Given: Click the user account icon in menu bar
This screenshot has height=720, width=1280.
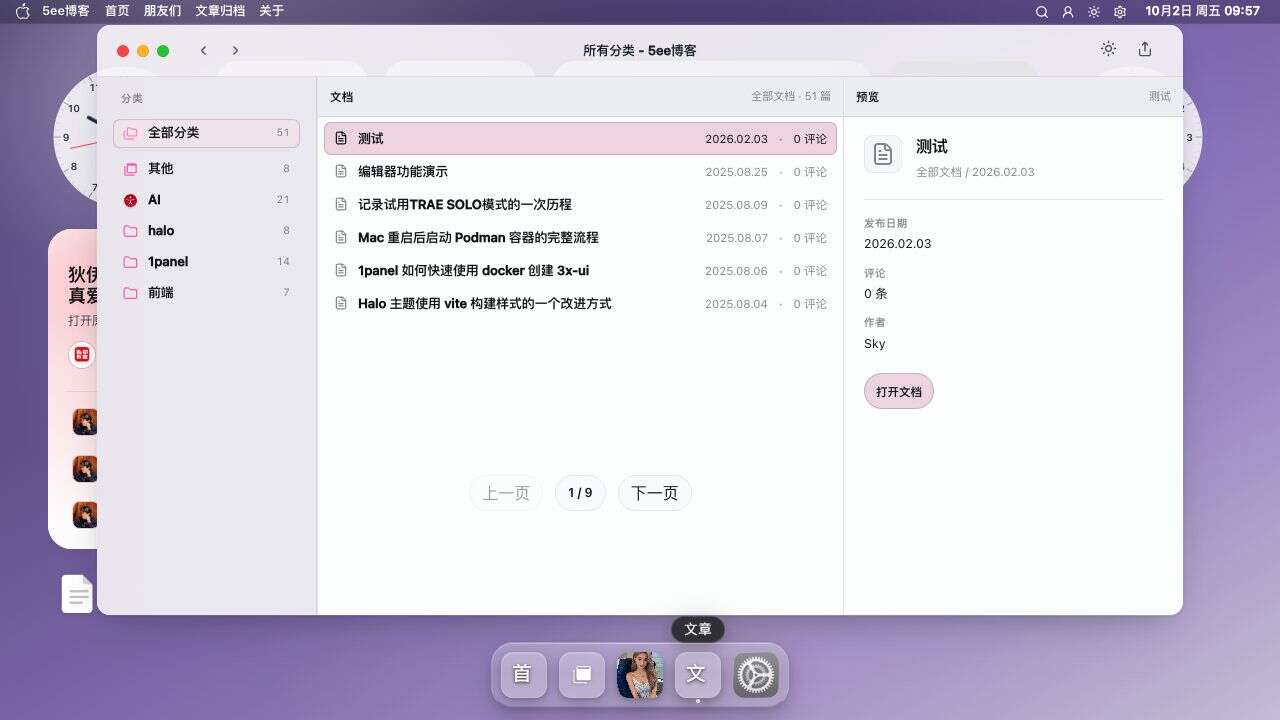Looking at the screenshot, I should pos(1068,12).
